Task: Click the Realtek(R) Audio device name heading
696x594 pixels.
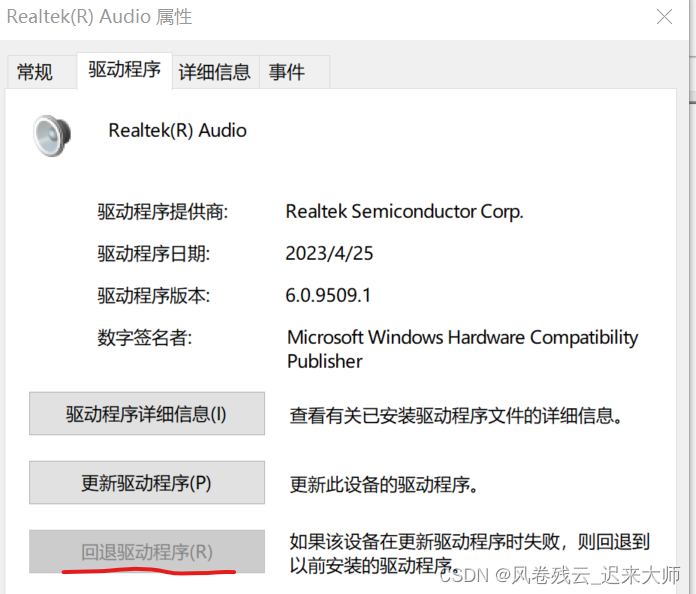Action: (x=178, y=131)
